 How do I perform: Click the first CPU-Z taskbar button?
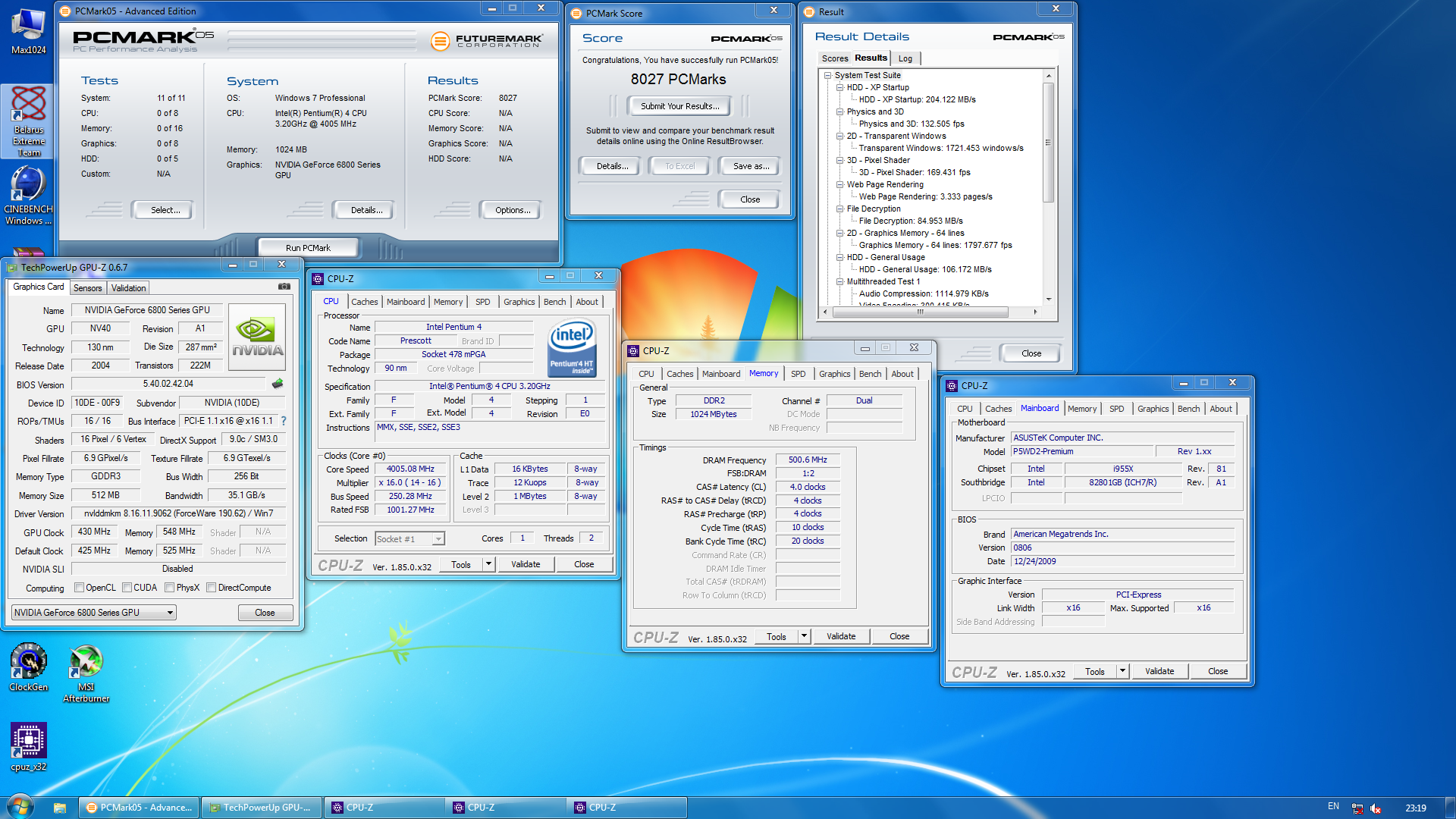click(x=384, y=808)
